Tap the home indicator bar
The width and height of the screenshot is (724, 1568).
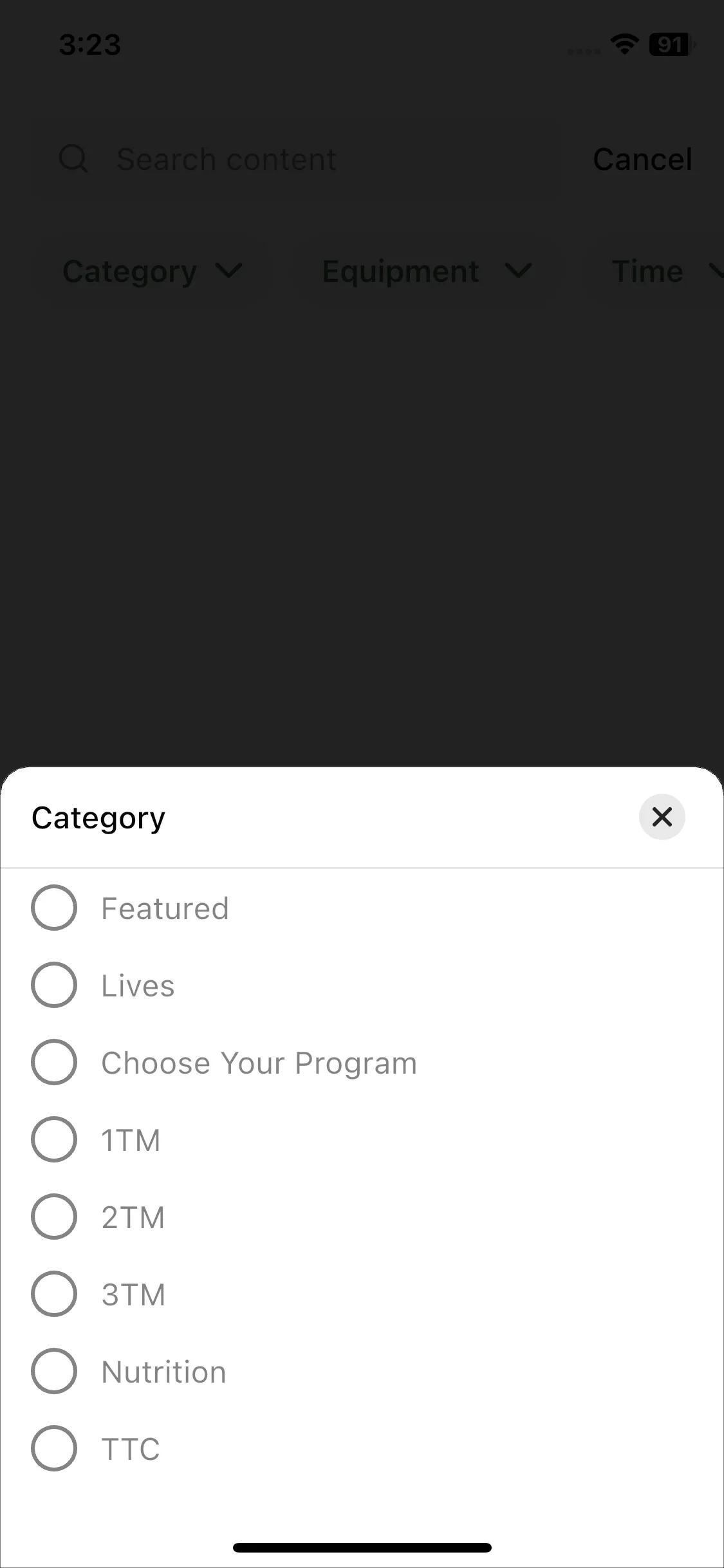pyautogui.click(x=362, y=1547)
